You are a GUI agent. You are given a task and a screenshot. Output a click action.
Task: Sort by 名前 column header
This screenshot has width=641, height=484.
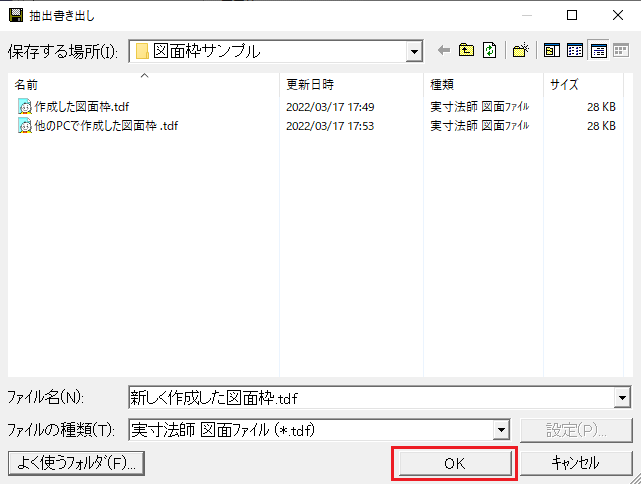[144, 84]
